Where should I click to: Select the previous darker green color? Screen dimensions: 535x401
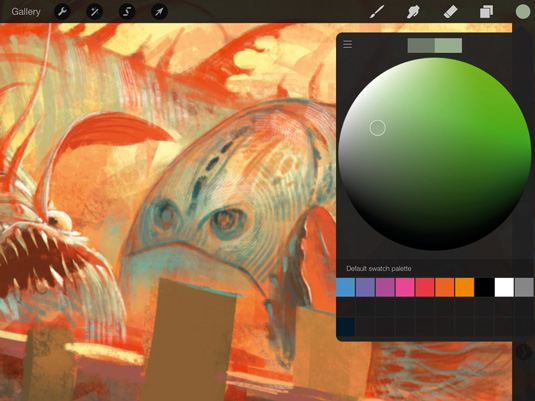tap(421, 45)
